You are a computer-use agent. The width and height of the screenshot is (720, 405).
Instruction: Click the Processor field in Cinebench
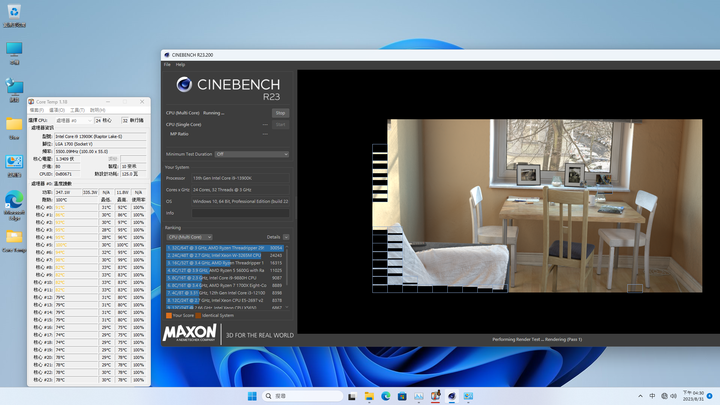(x=241, y=178)
